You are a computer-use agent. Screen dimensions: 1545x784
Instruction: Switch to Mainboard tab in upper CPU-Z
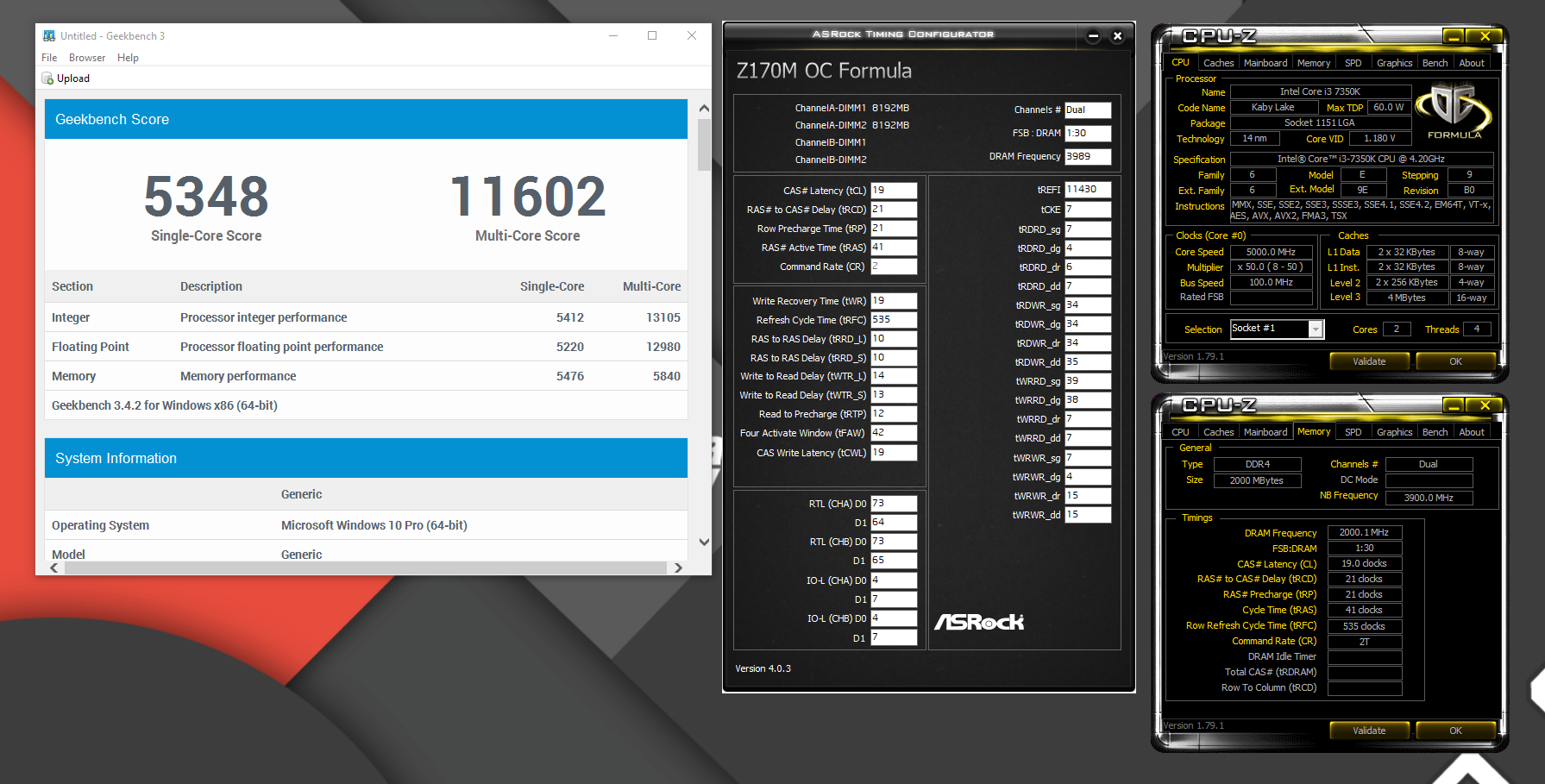coord(1266,63)
